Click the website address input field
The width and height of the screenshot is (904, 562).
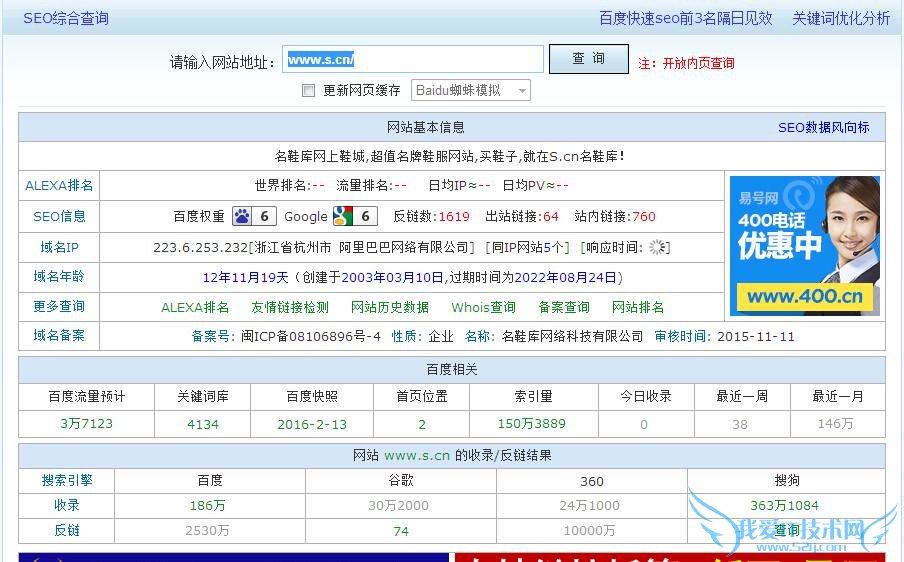(x=412, y=59)
